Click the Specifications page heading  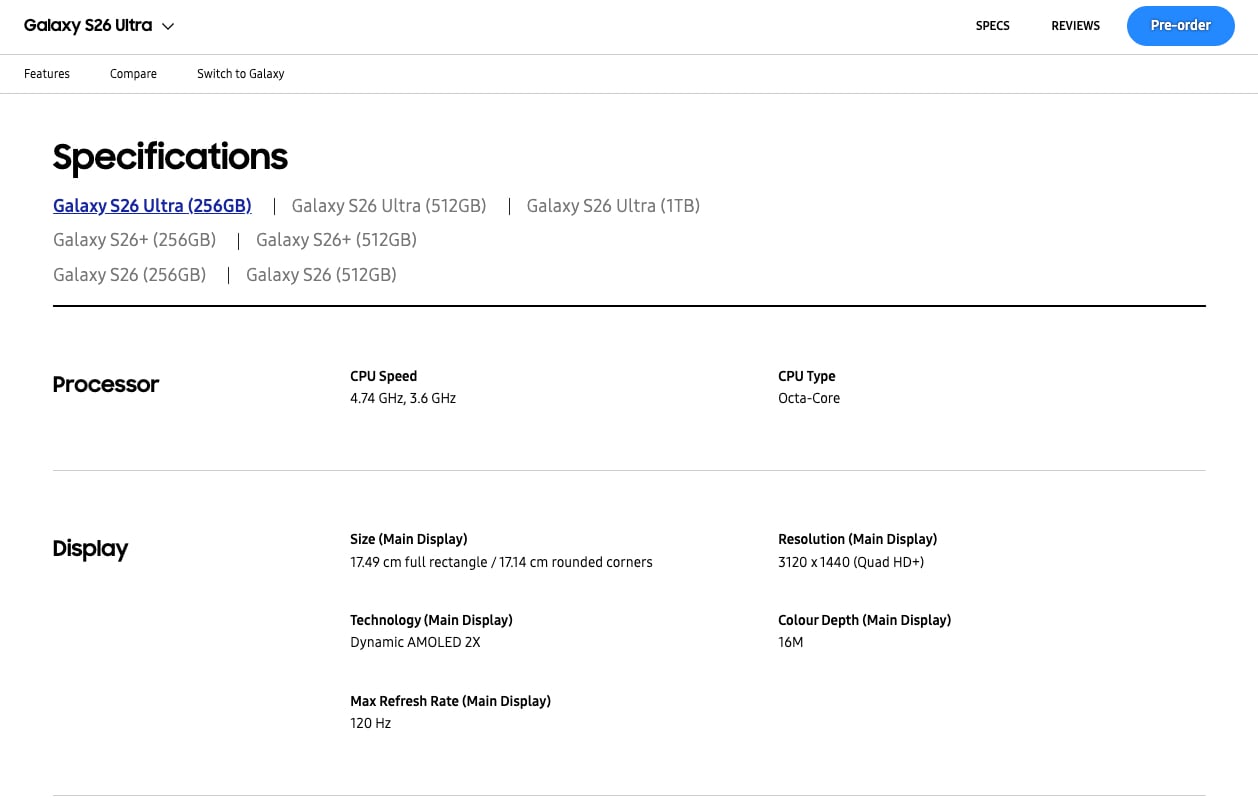point(170,157)
